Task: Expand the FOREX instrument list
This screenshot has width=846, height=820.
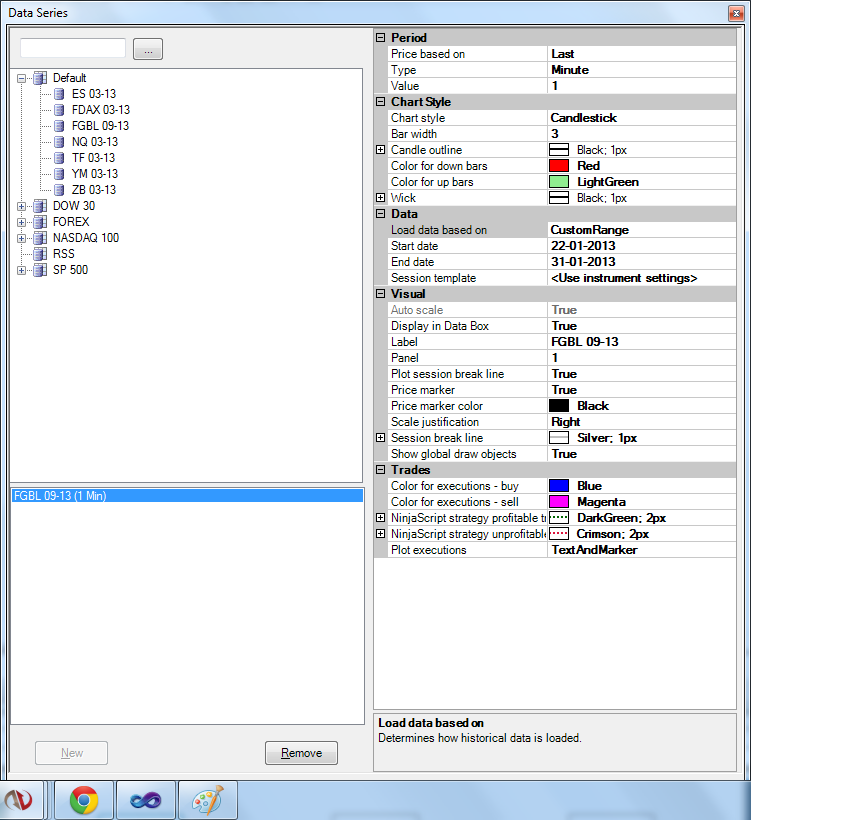Action: tap(22, 222)
